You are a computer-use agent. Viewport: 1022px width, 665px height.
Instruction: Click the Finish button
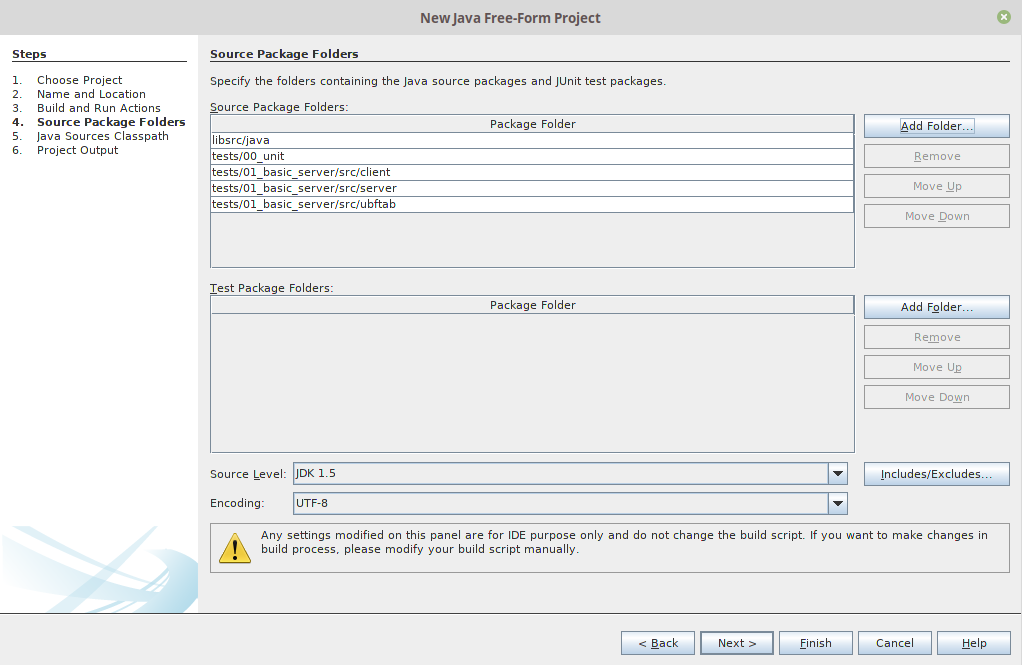(x=815, y=643)
